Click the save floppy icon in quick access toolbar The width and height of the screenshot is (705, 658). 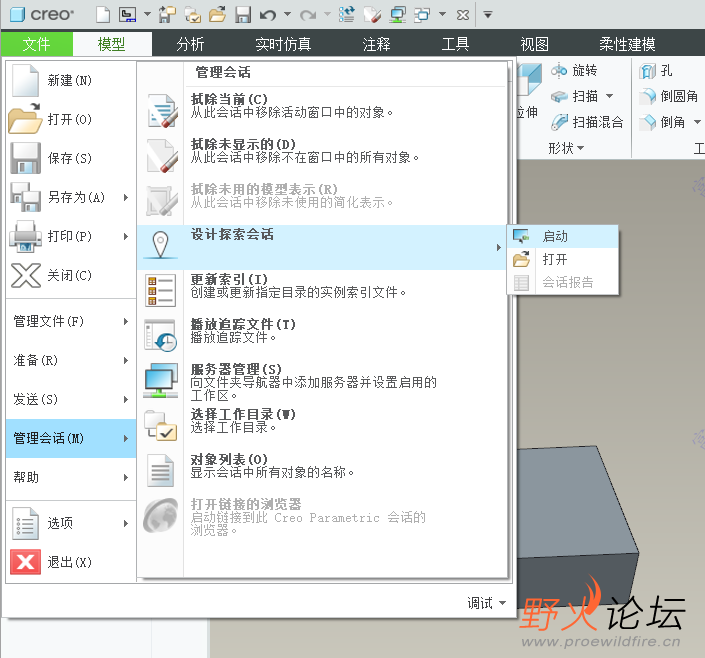pyautogui.click(x=243, y=15)
